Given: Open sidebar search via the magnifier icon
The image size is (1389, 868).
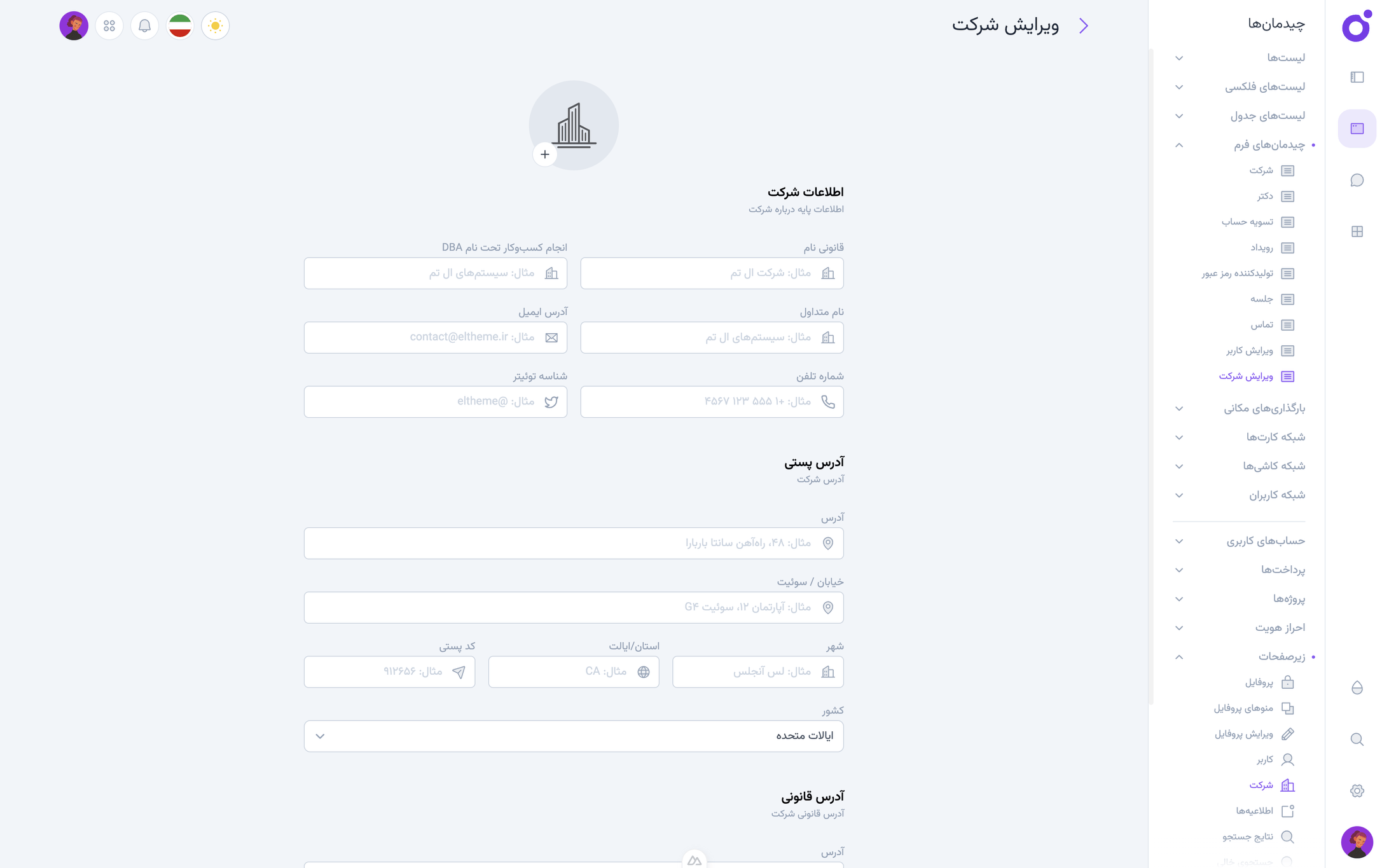Looking at the screenshot, I should pos(1356,740).
